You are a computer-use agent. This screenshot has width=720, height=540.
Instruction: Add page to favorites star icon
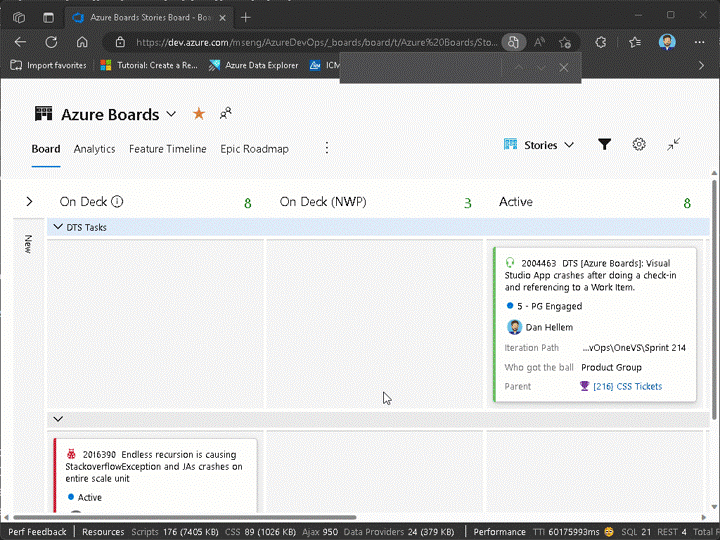point(565,43)
